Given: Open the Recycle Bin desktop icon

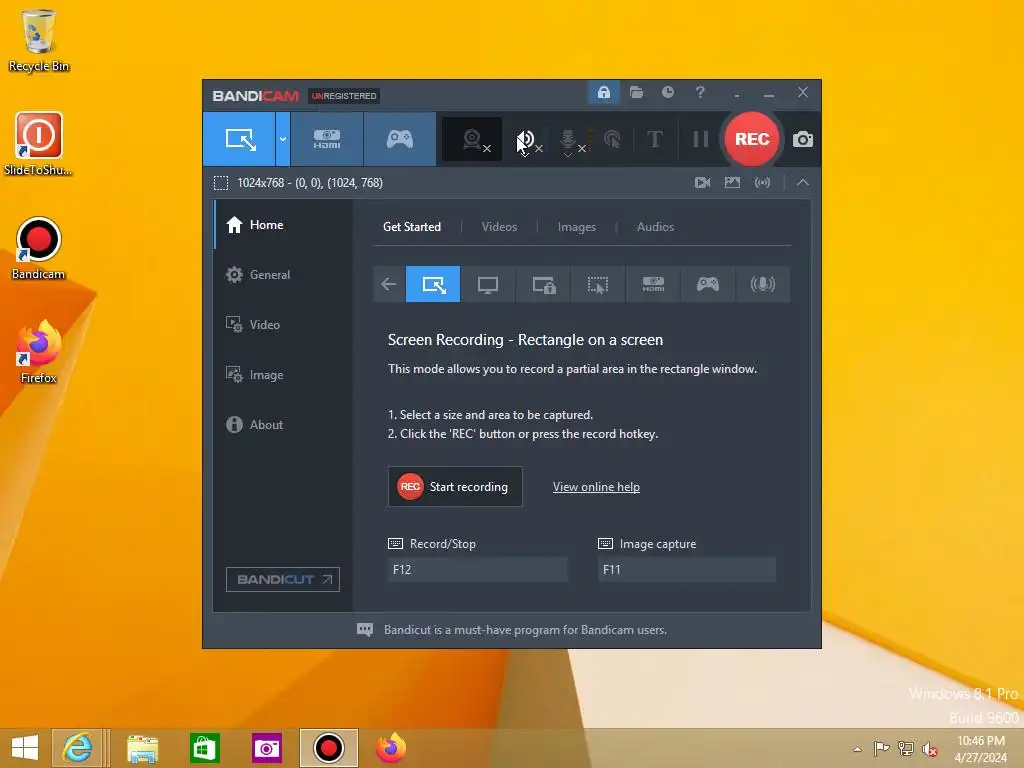Looking at the screenshot, I should (x=39, y=40).
